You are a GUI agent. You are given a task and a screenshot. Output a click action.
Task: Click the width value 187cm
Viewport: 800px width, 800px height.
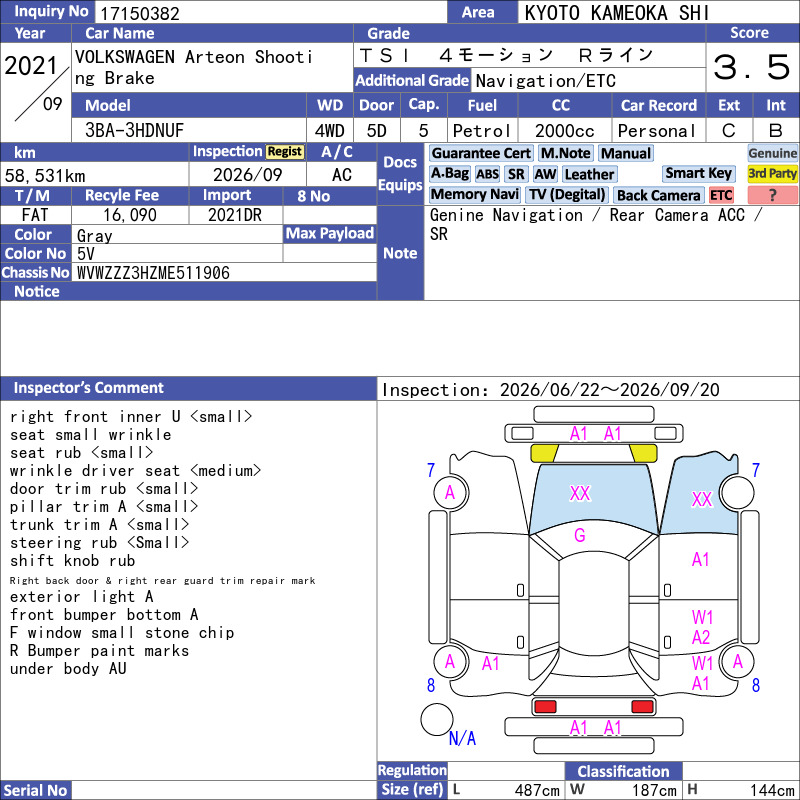[x=654, y=790]
